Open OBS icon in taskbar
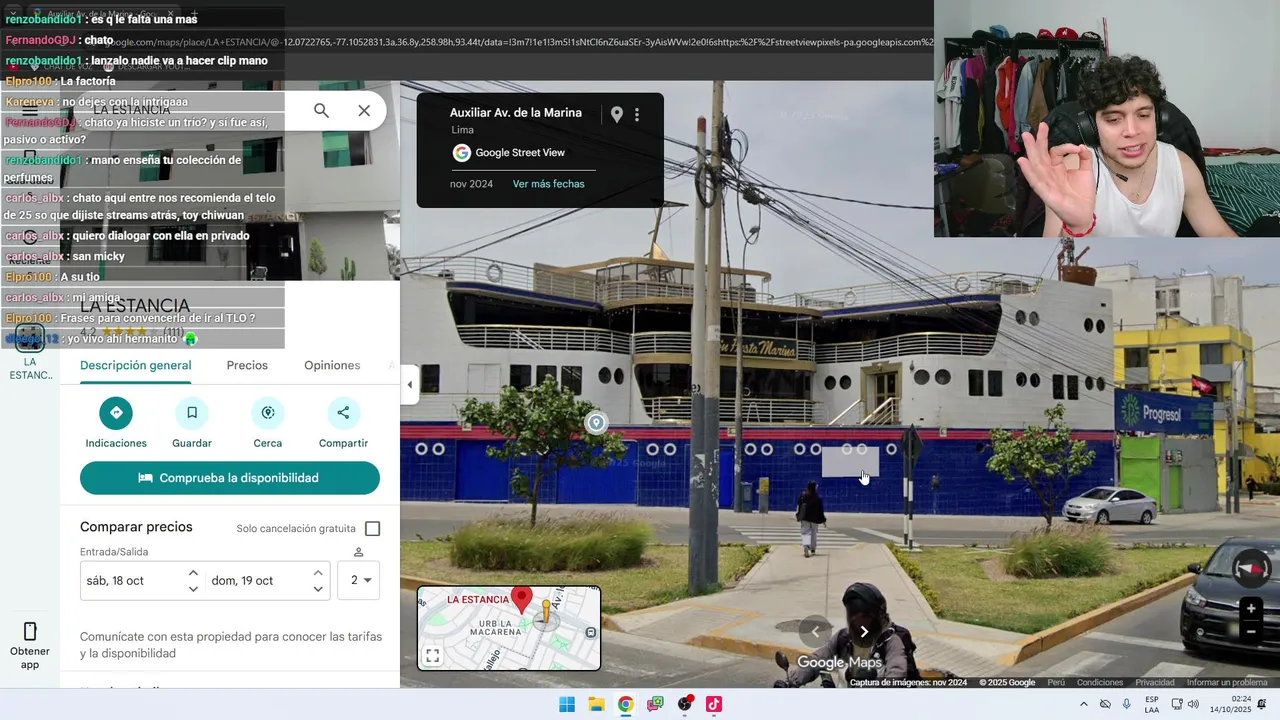 click(685, 704)
